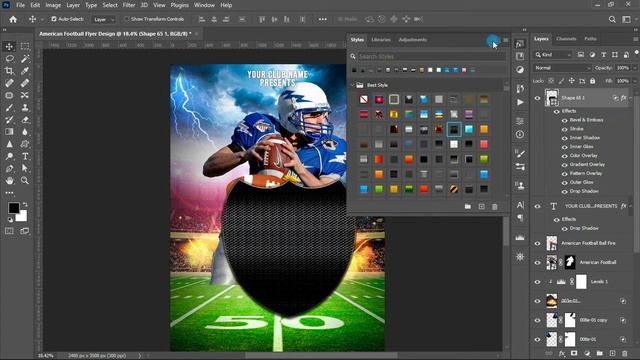Viewport: 640px width, 360px height.
Task: Open the Filter menu
Action: pos(129,5)
